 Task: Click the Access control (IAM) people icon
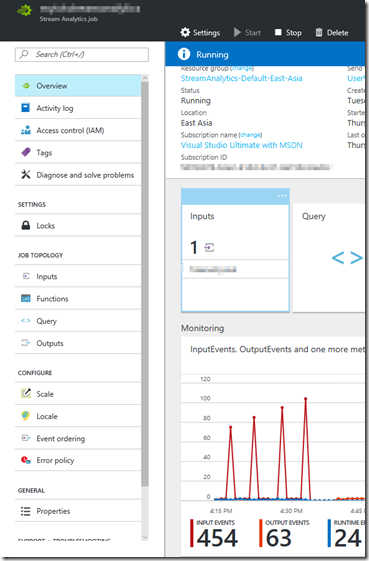[x=26, y=130]
